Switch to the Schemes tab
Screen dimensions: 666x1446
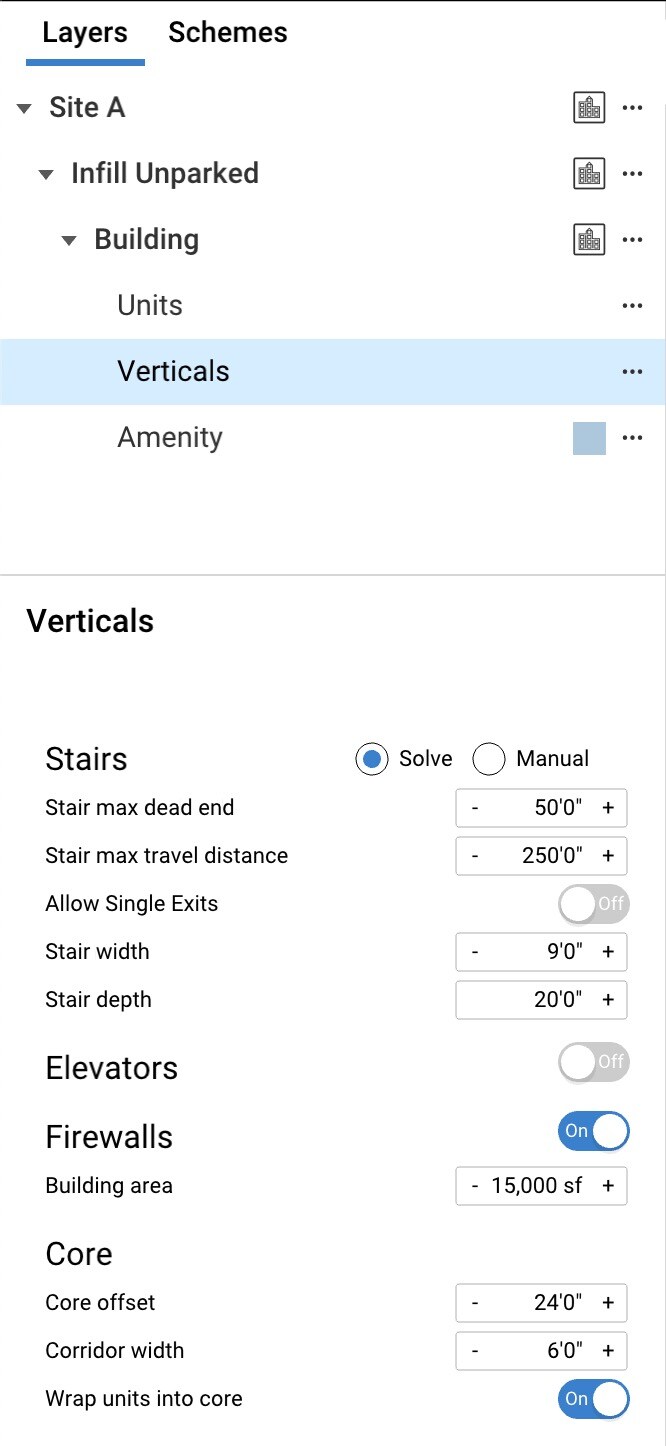[227, 32]
